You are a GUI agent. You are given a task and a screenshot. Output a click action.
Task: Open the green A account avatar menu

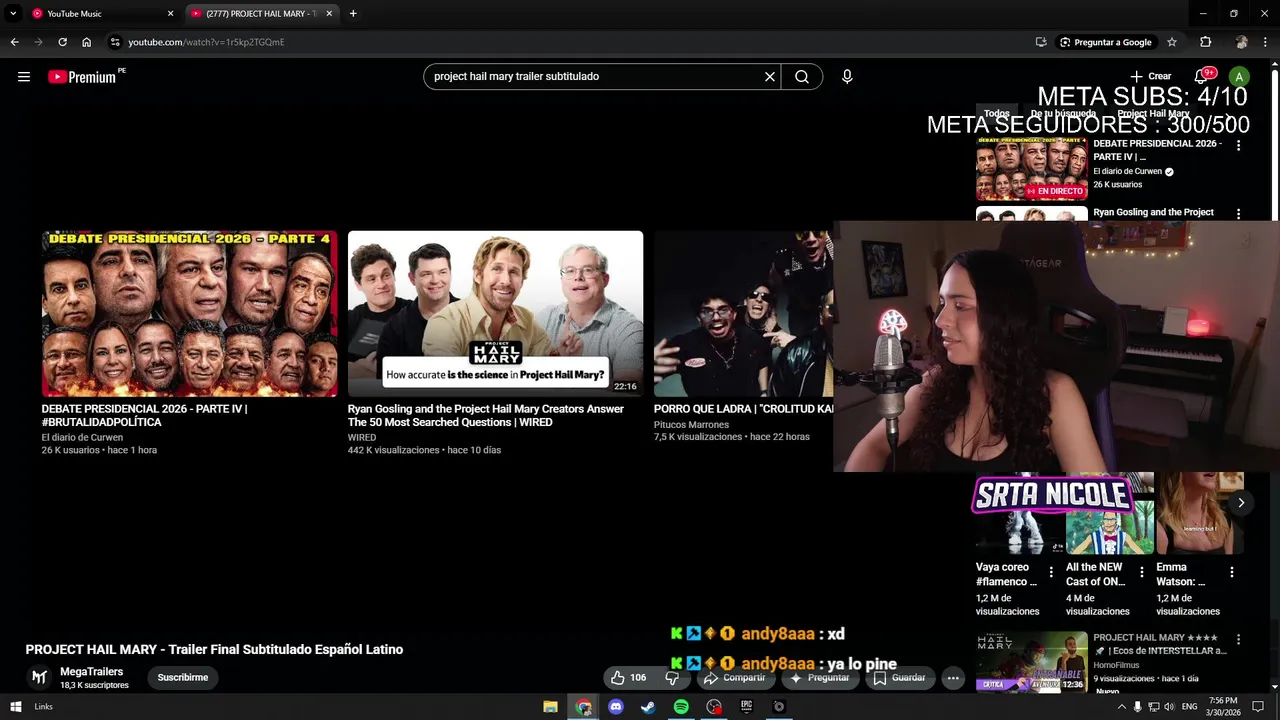(1239, 77)
